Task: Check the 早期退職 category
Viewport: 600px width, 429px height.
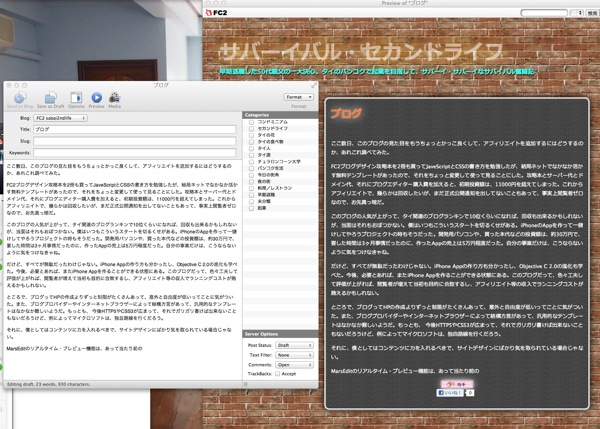Action: click(251, 195)
